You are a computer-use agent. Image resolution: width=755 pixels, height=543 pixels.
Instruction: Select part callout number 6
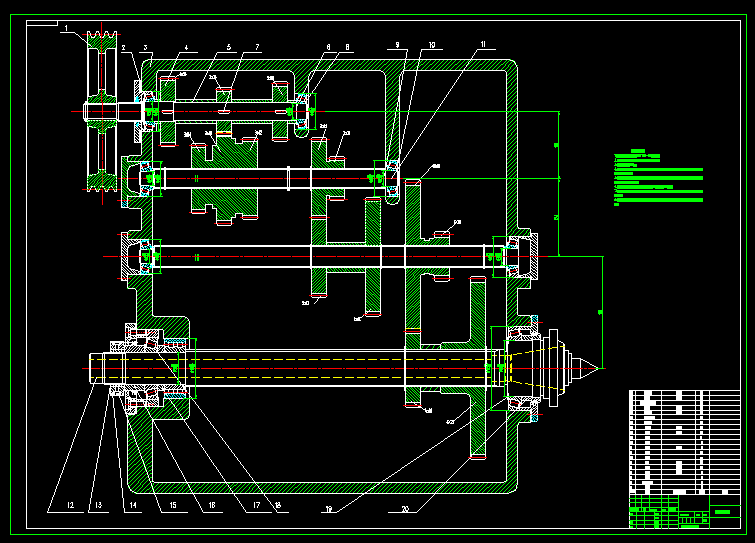click(328, 47)
